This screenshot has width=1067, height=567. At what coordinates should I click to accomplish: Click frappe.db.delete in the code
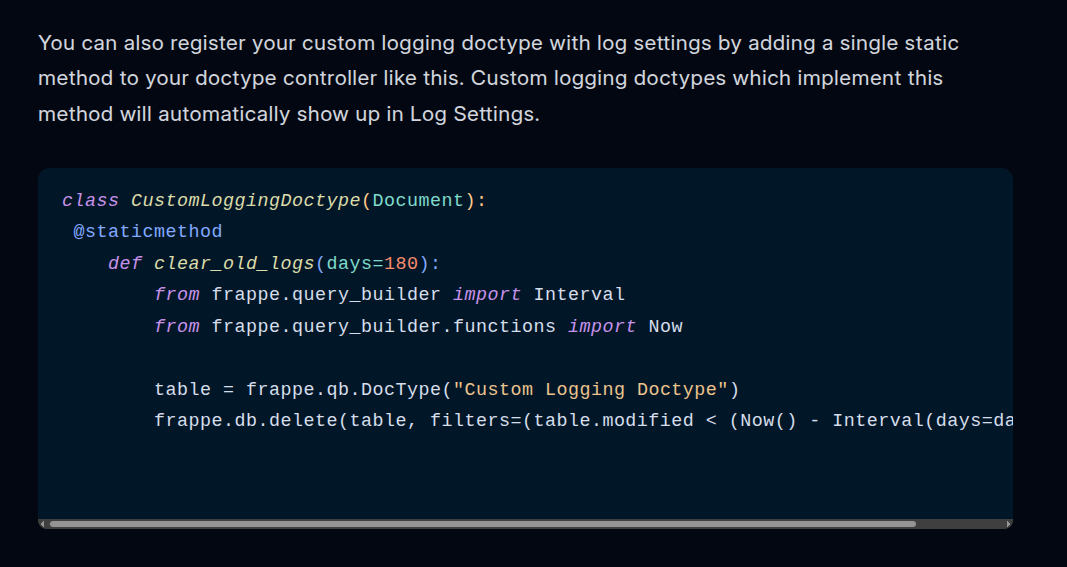[x=246, y=420]
